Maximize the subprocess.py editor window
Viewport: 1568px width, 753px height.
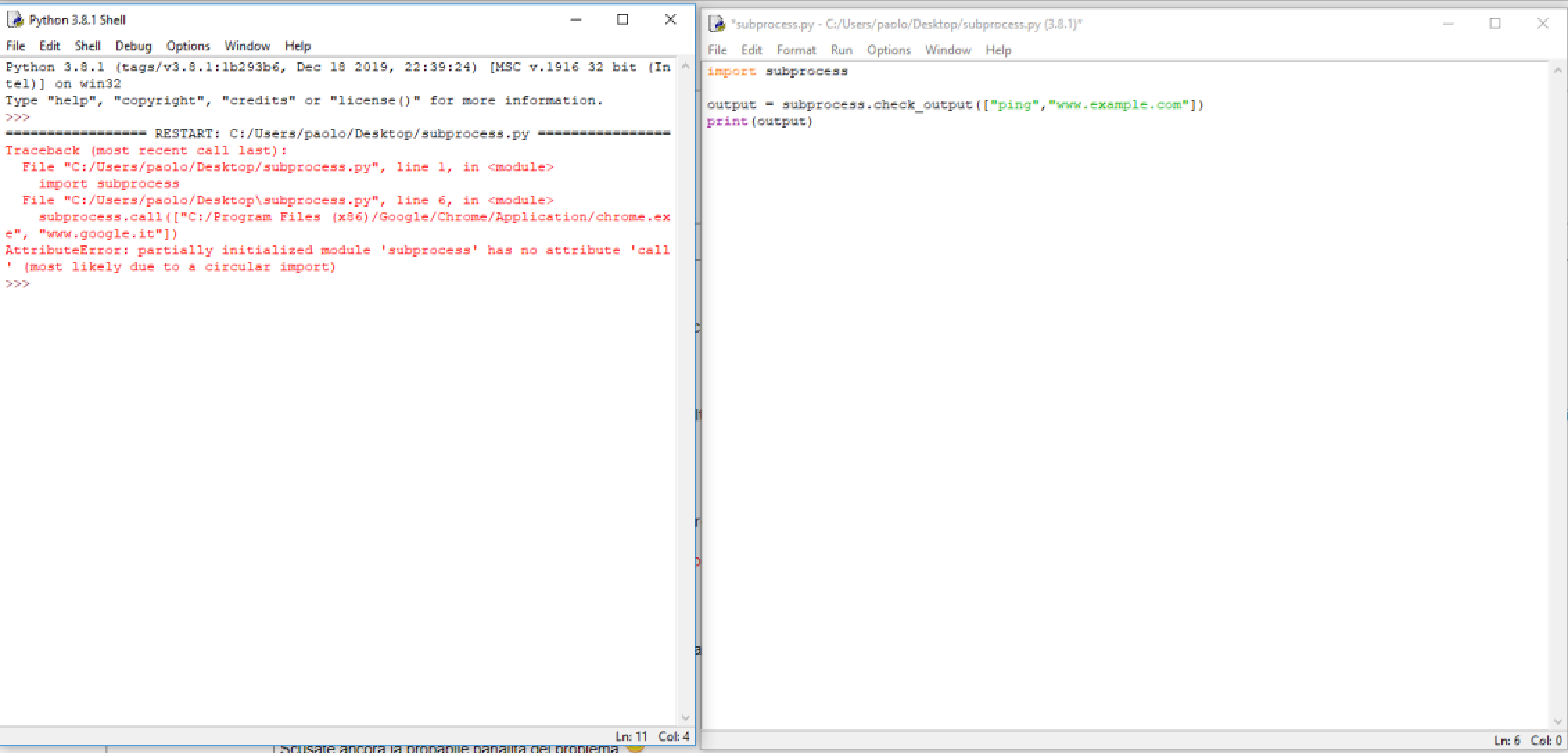[x=1495, y=24]
